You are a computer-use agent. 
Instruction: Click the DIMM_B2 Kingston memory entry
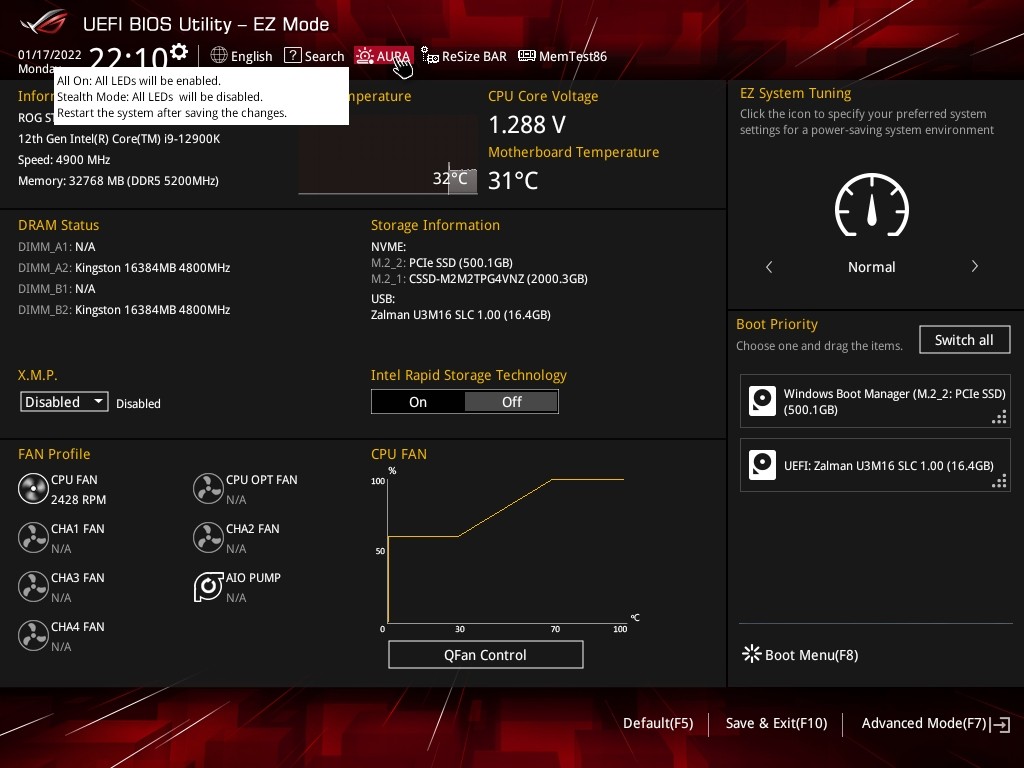point(124,310)
